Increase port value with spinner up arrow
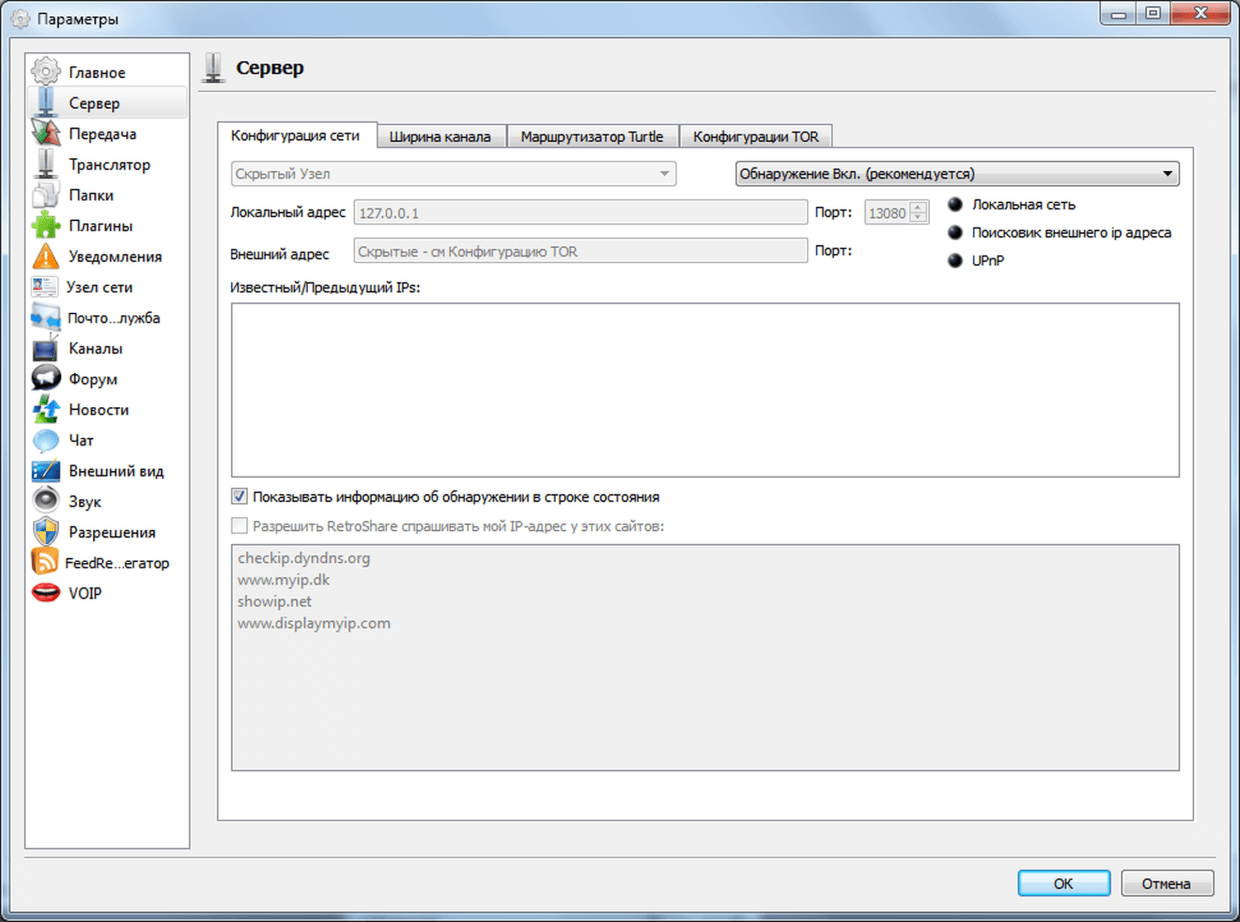 coord(919,207)
